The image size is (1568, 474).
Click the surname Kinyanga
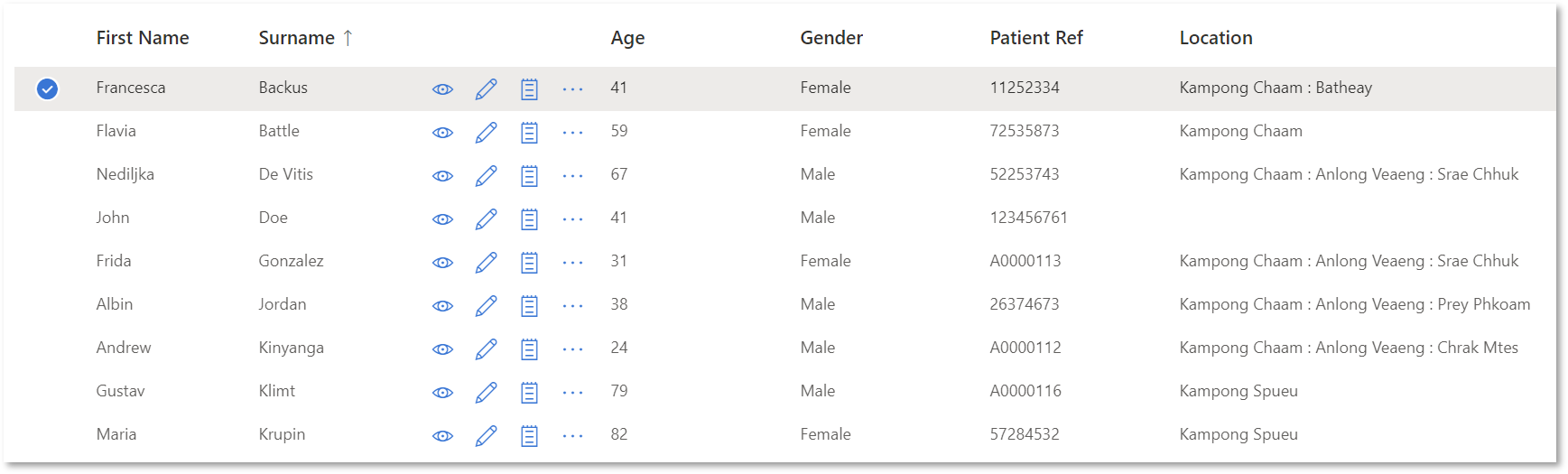click(x=291, y=348)
